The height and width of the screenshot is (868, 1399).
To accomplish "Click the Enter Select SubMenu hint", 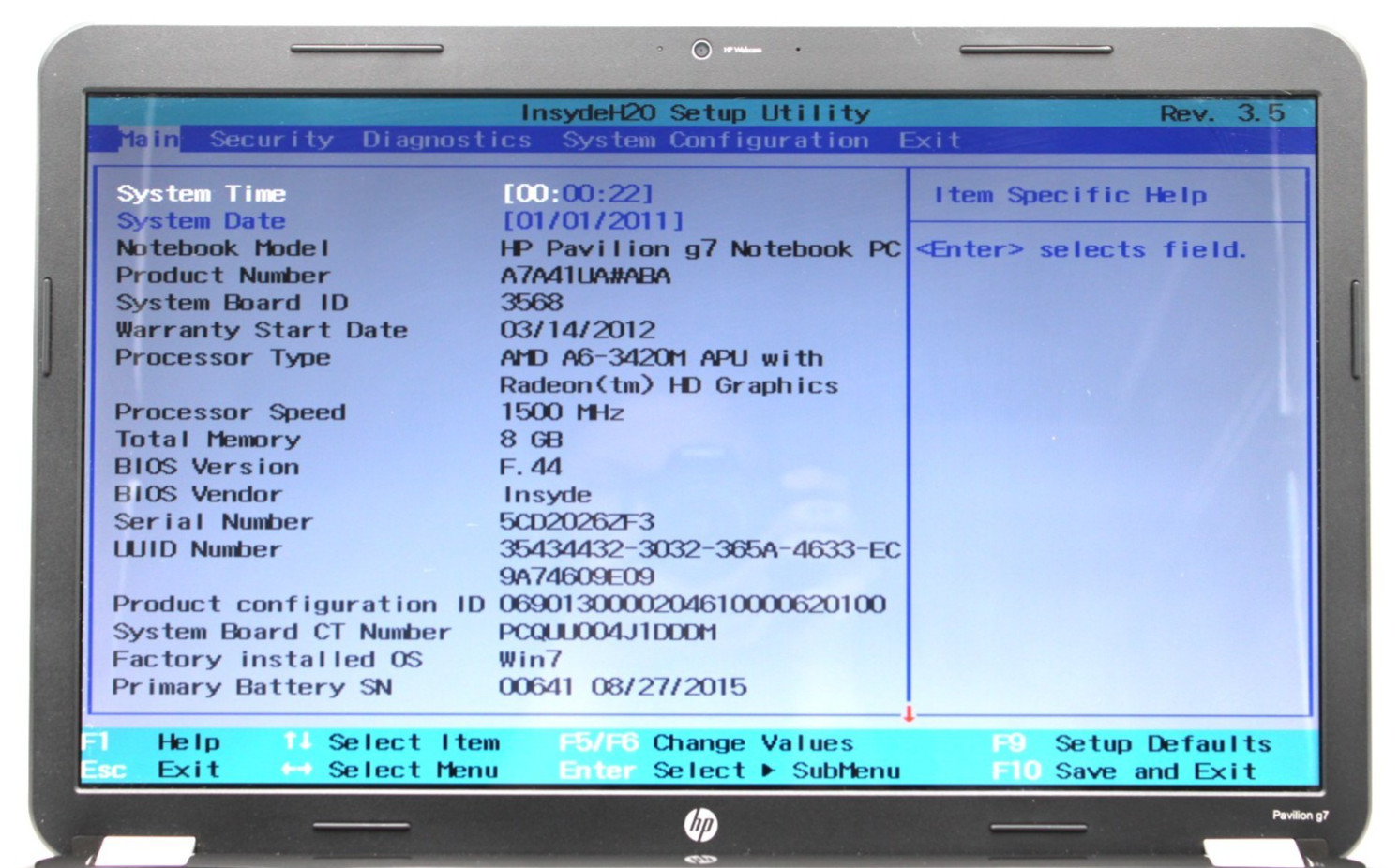I will (x=730, y=771).
